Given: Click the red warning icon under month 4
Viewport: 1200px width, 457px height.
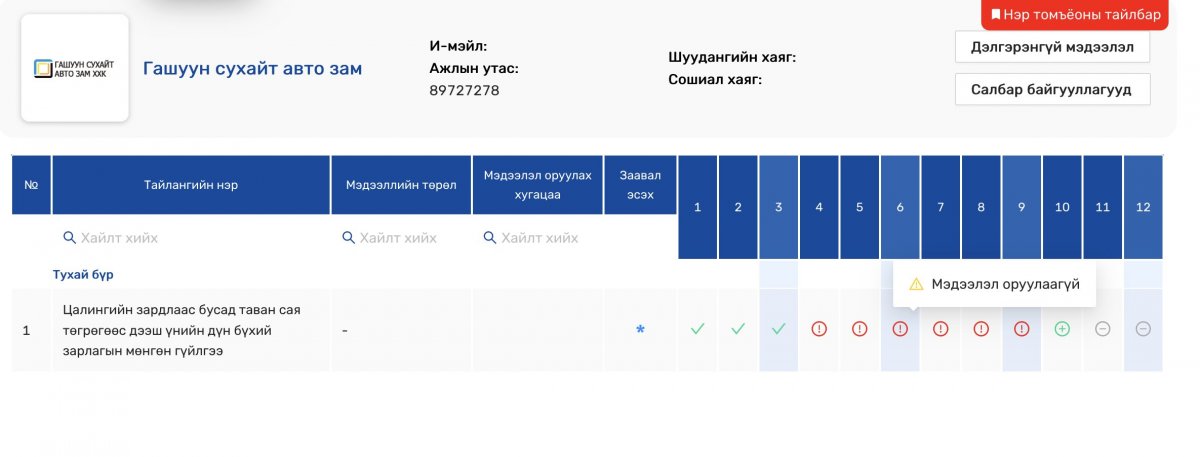Looking at the screenshot, I should tap(819, 329).
